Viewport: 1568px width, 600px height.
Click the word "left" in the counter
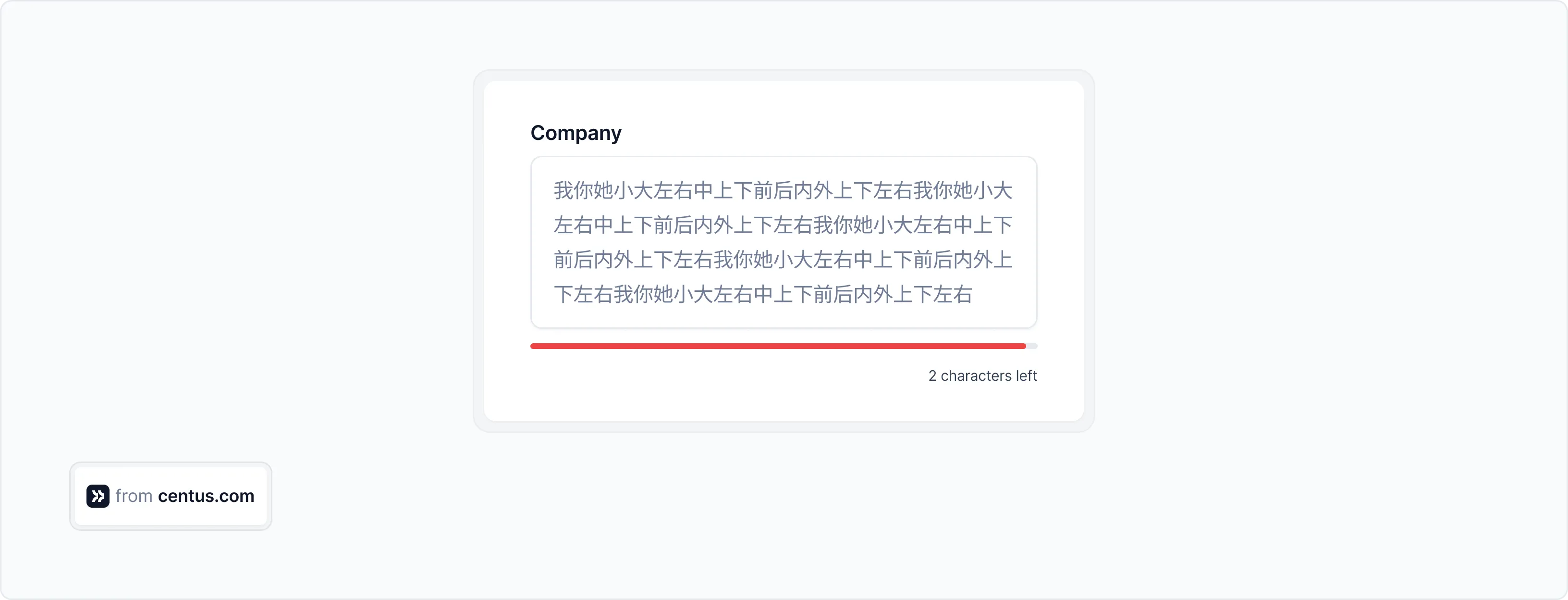pos(1026,376)
